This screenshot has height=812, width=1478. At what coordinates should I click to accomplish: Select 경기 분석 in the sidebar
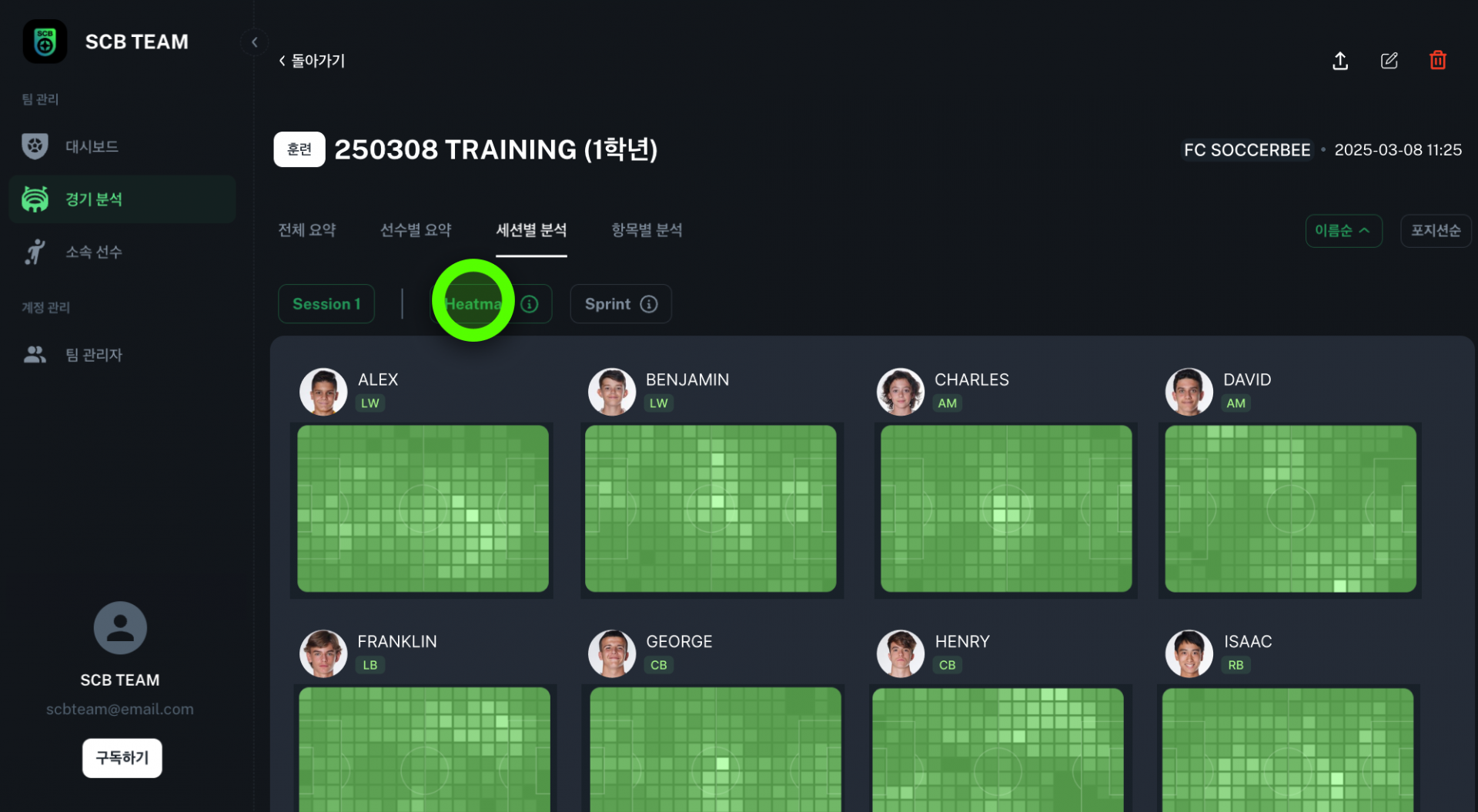122,199
